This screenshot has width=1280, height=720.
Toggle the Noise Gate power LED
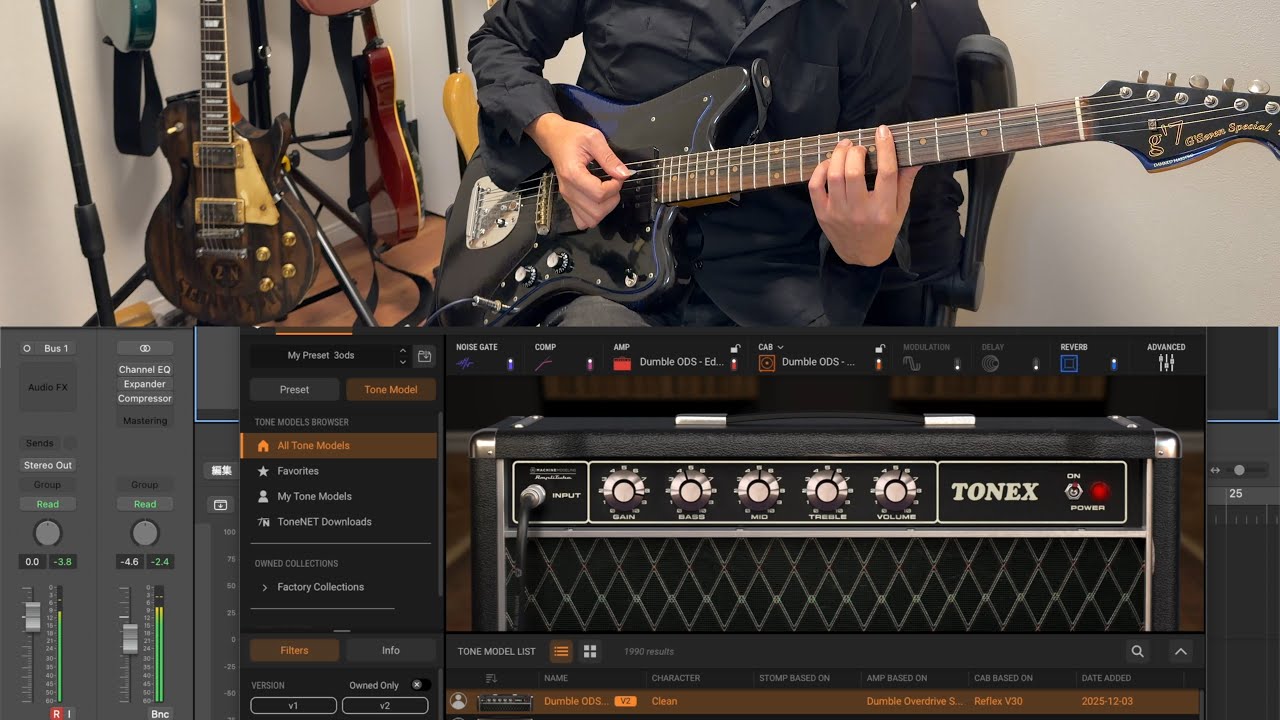pos(510,364)
